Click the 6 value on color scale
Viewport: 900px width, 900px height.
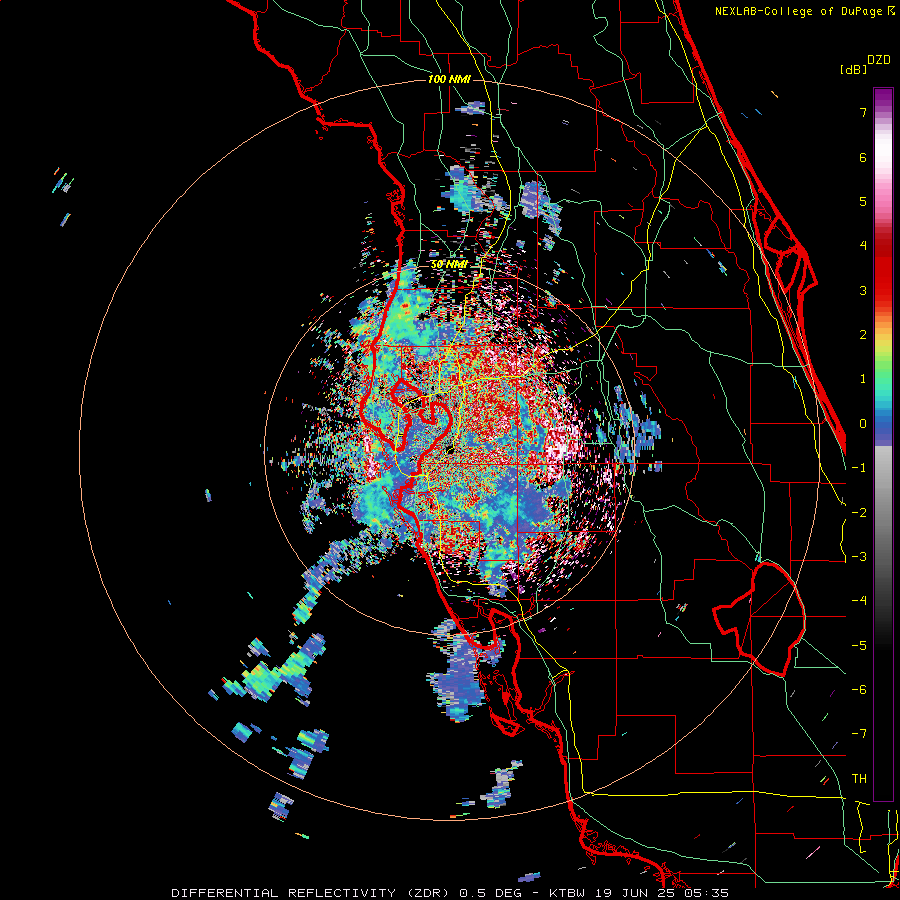click(x=863, y=157)
